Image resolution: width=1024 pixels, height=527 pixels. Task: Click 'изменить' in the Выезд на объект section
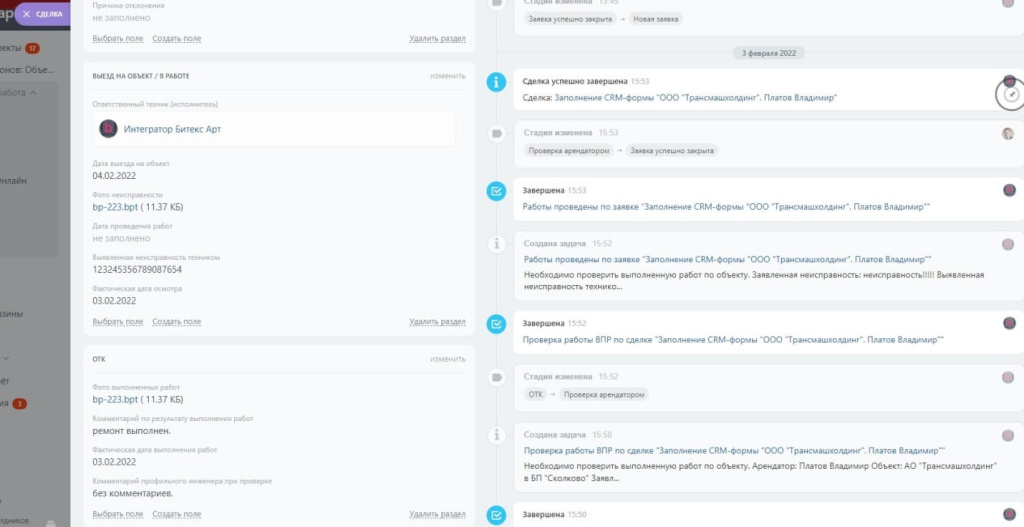pos(447,76)
